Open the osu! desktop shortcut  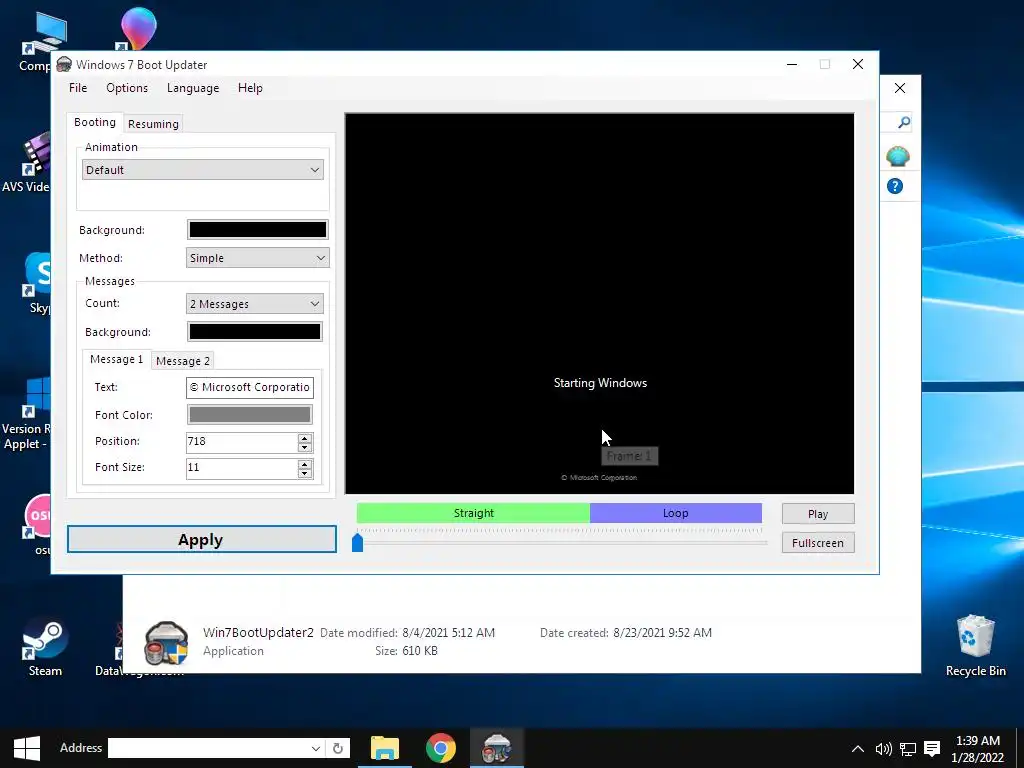[x=37, y=526]
